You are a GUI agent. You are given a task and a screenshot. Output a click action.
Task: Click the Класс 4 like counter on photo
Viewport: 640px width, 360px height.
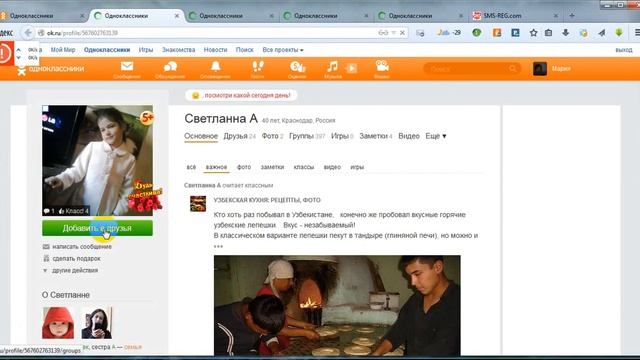pos(73,211)
